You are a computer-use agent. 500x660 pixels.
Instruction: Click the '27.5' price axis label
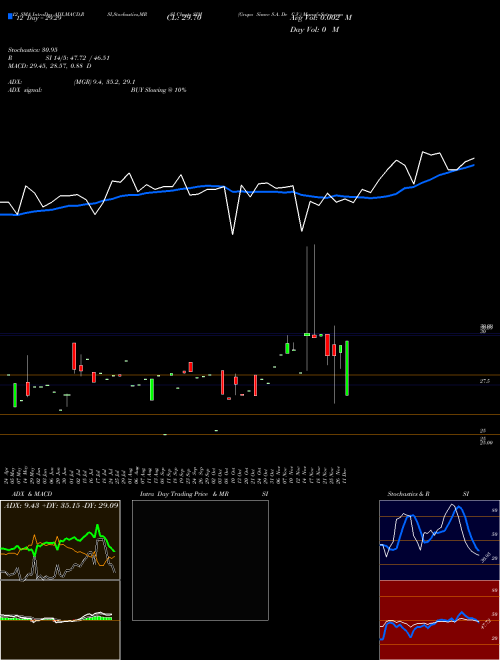click(x=485, y=381)
